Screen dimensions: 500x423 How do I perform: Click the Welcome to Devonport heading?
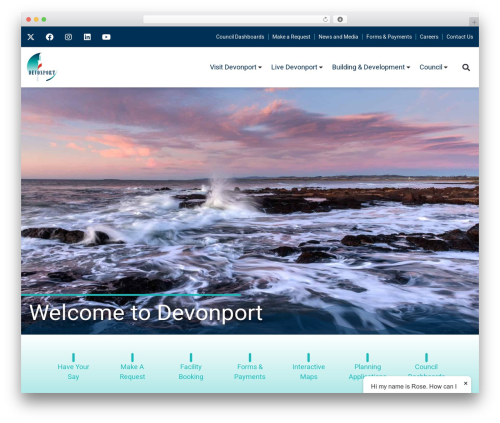[146, 313]
